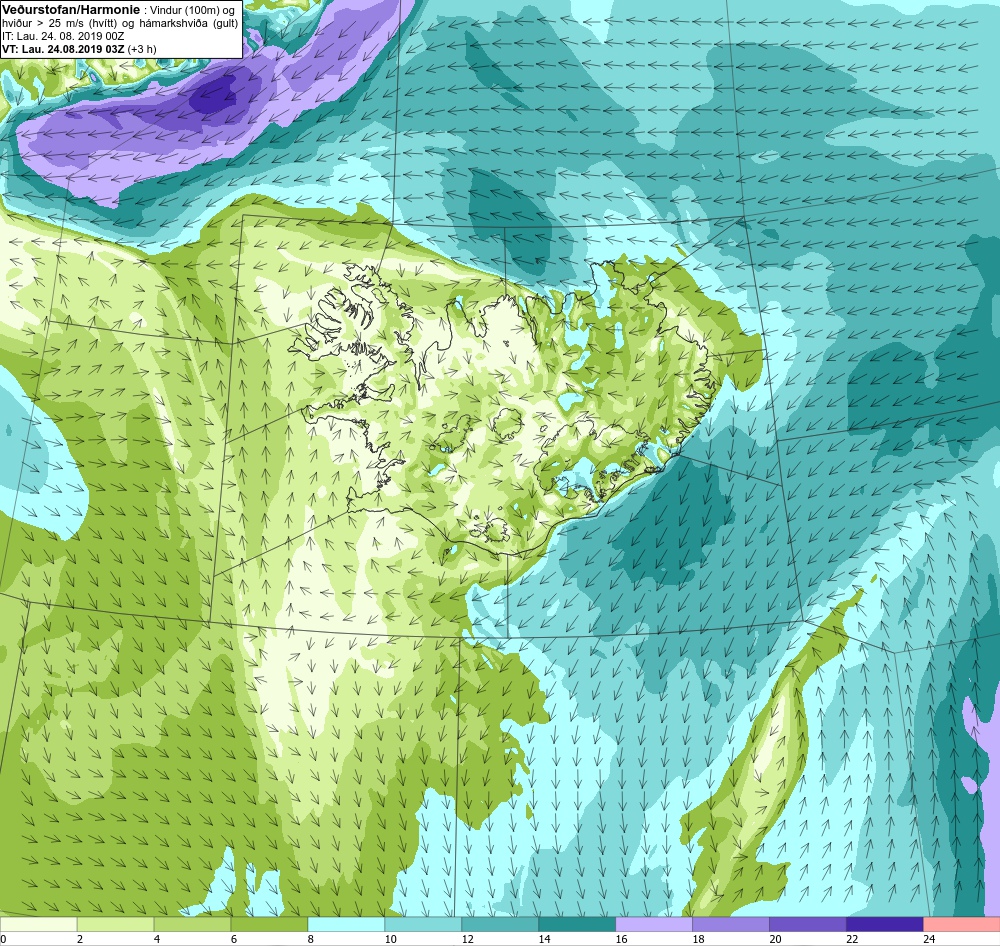Click the olive green 6–8 m/s legend swatch
Screen dimensions: 1000x946
pos(269,924)
